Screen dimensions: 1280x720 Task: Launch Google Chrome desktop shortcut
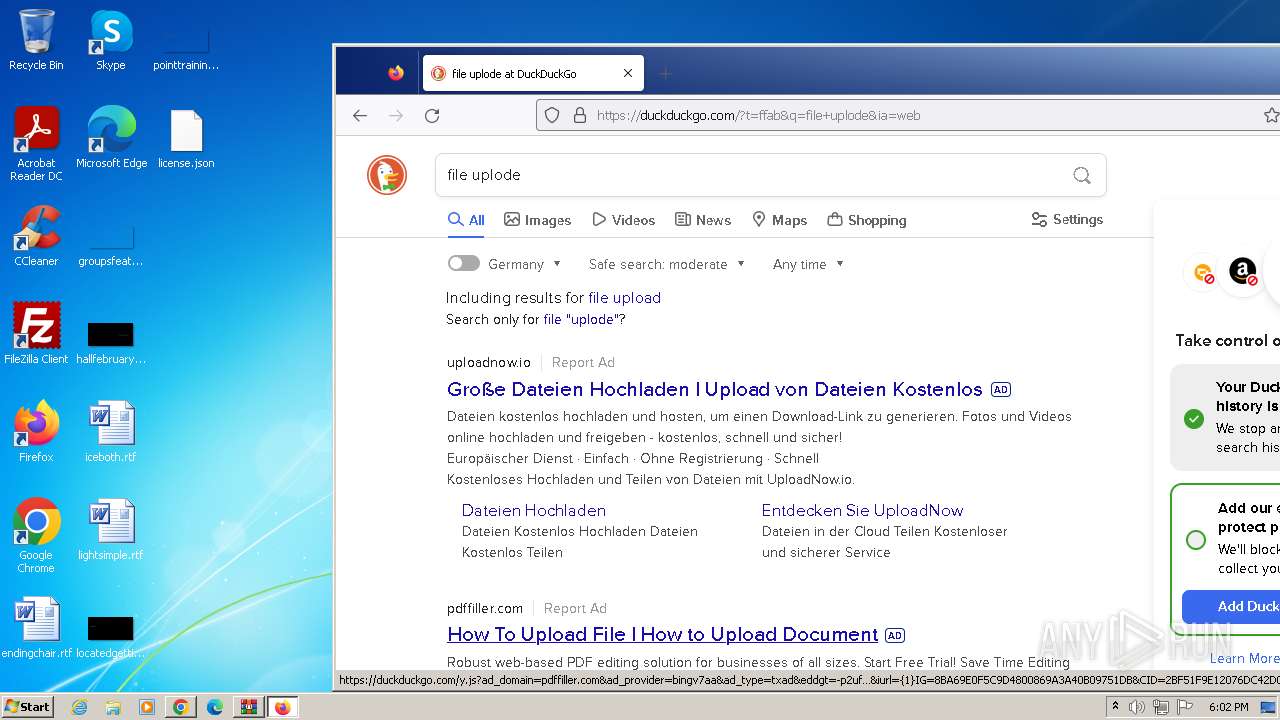coord(36,536)
